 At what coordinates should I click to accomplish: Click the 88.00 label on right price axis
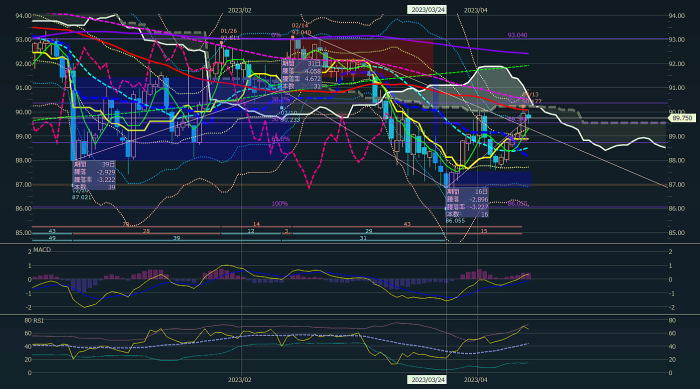(677, 160)
